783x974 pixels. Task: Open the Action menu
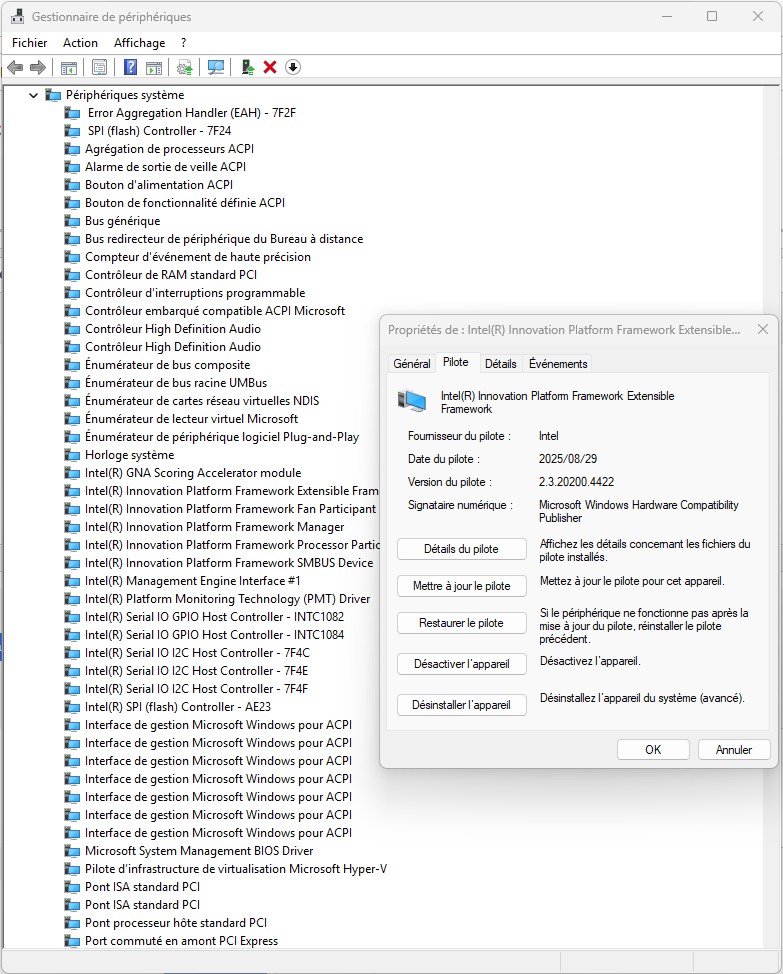coord(80,43)
